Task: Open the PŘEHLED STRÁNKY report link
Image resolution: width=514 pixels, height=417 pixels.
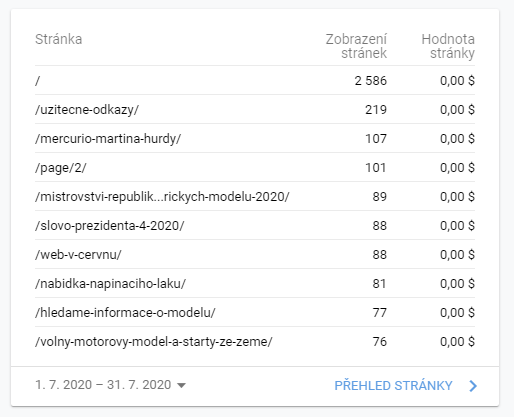Action: pos(393,386)
